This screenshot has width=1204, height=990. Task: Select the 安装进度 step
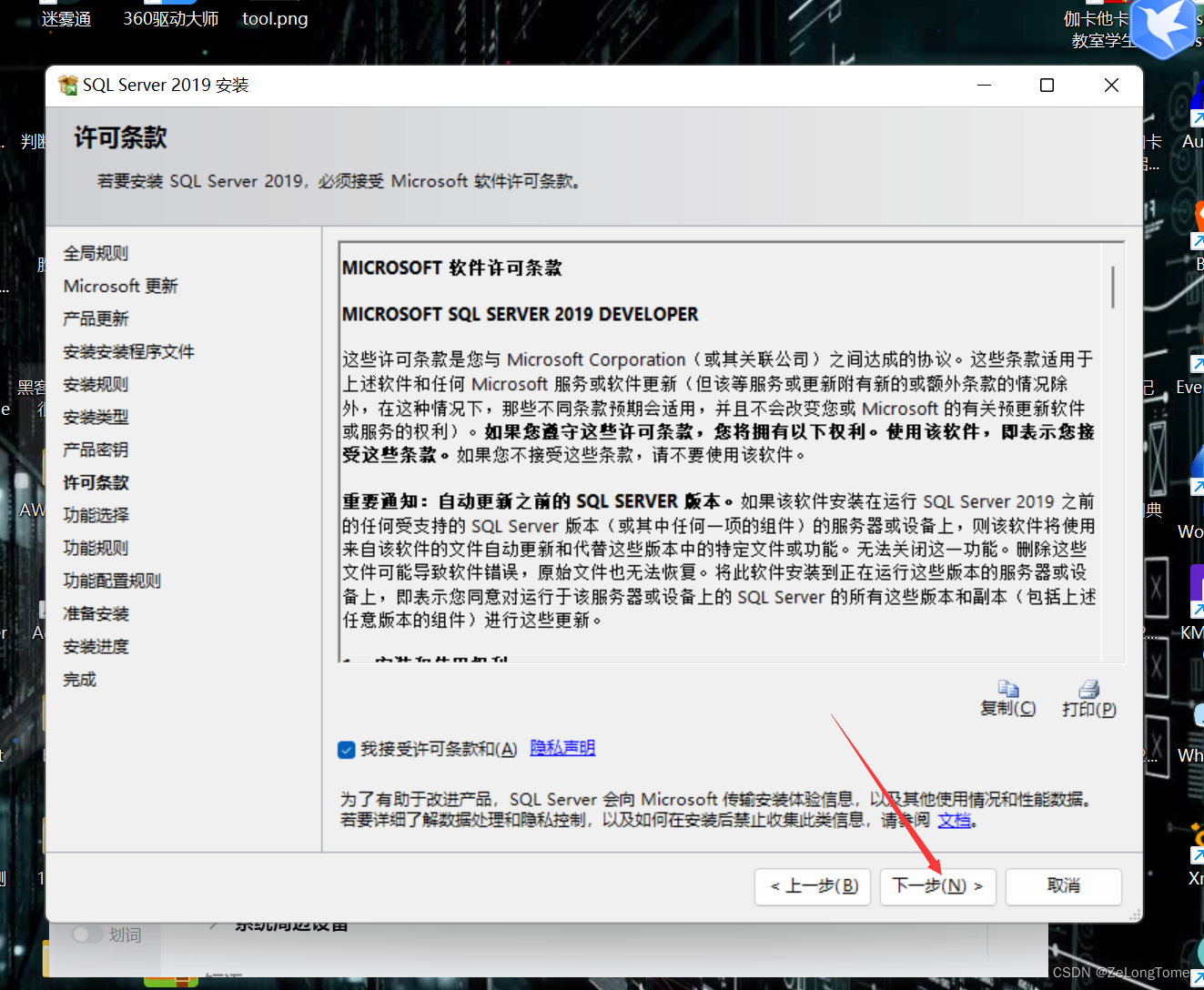96,647
